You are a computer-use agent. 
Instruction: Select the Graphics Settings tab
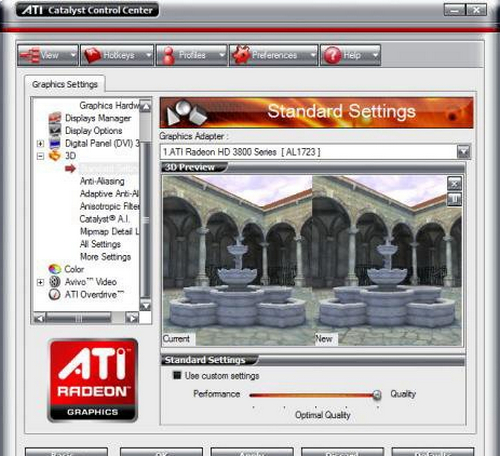pos(65,84)
